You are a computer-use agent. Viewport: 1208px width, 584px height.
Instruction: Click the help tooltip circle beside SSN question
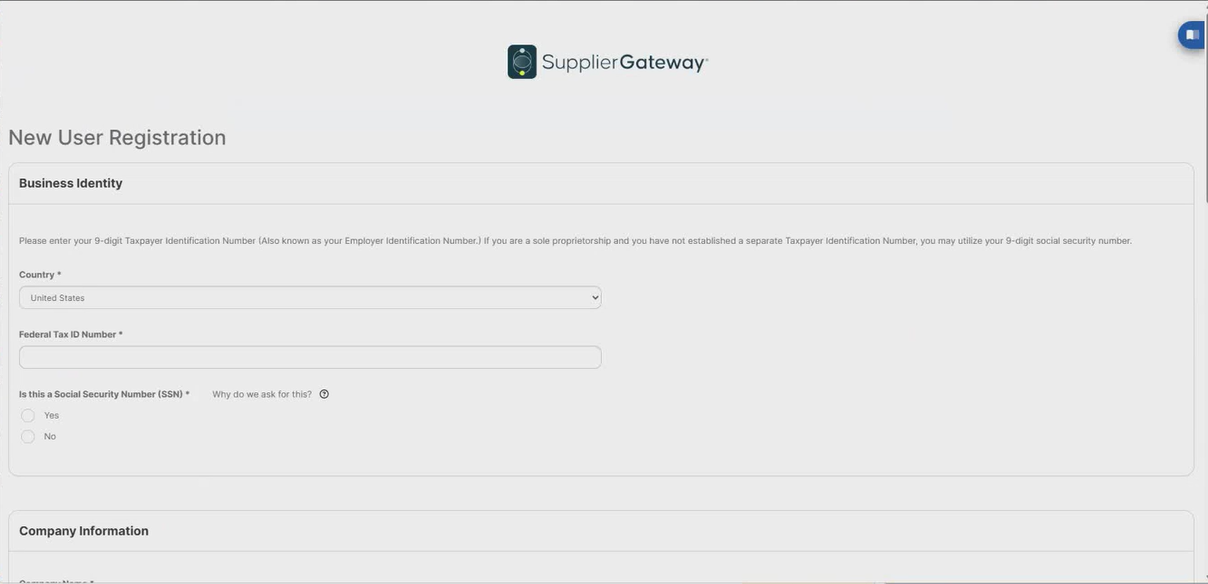[x=323, y=394]
